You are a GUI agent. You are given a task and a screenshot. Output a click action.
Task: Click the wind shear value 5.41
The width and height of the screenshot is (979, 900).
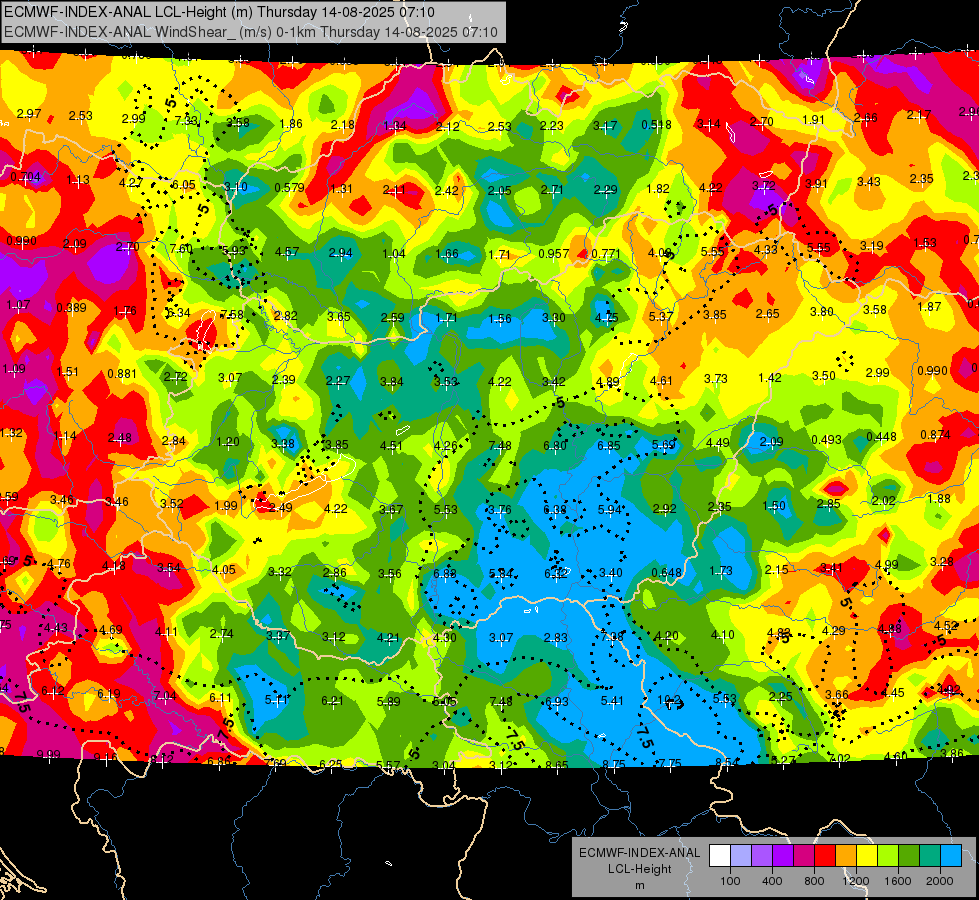click(x=612, y=701)
